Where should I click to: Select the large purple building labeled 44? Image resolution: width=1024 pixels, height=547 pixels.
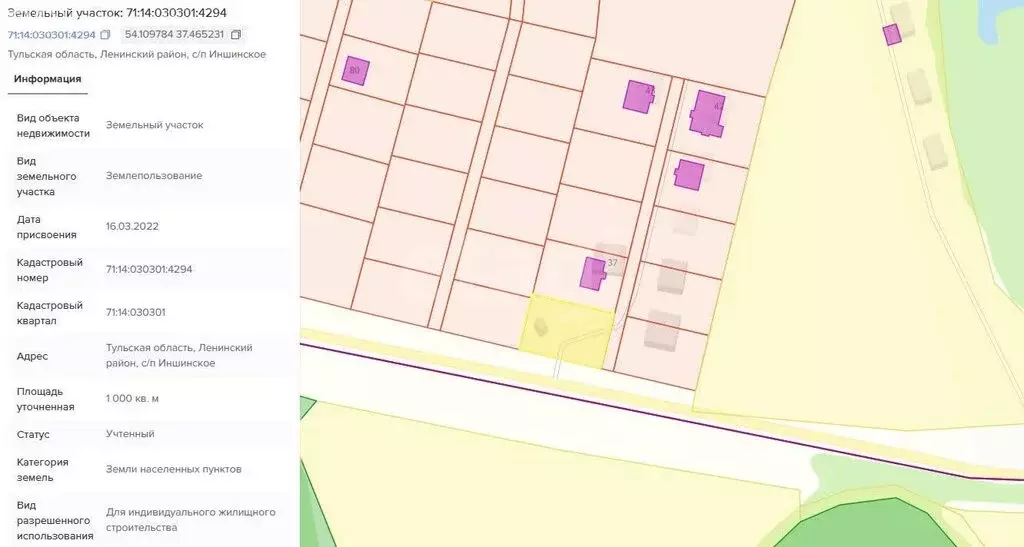707,112
